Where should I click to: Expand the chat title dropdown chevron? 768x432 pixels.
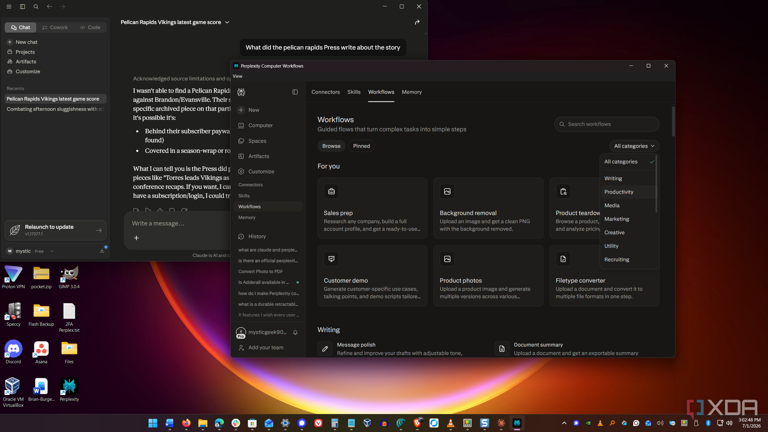(227, 22)
